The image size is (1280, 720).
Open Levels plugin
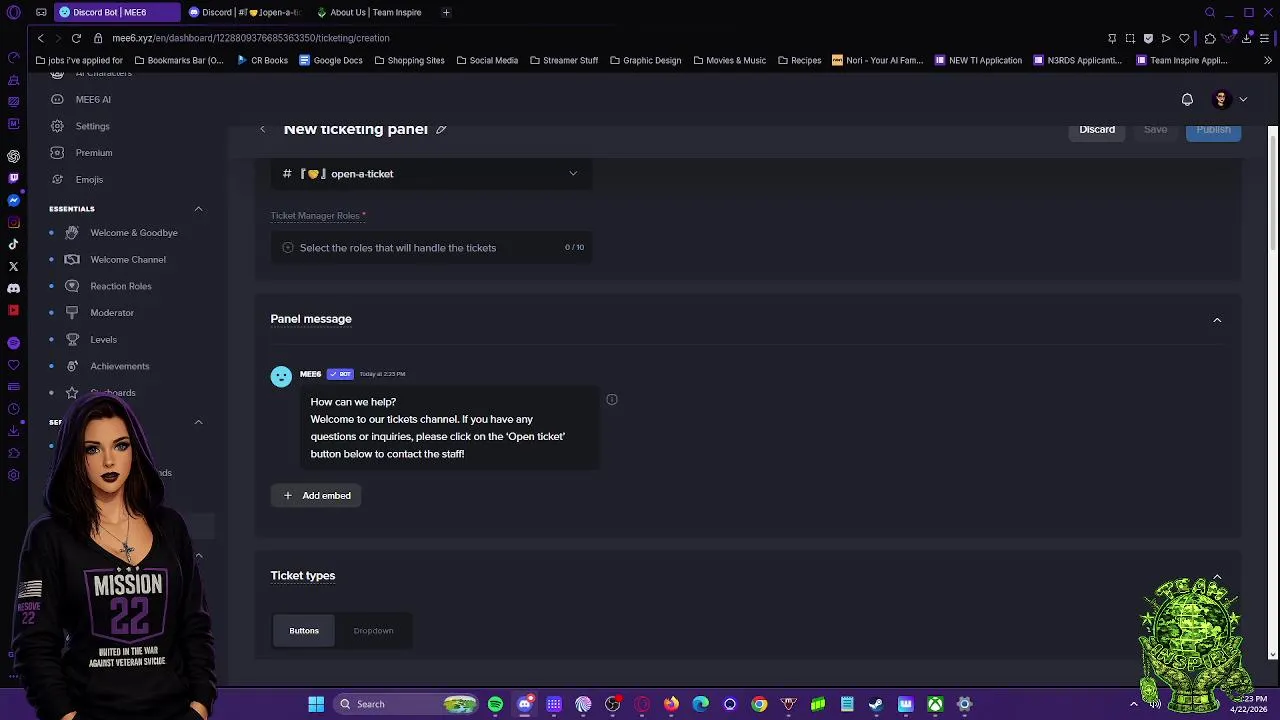[103, 340]
